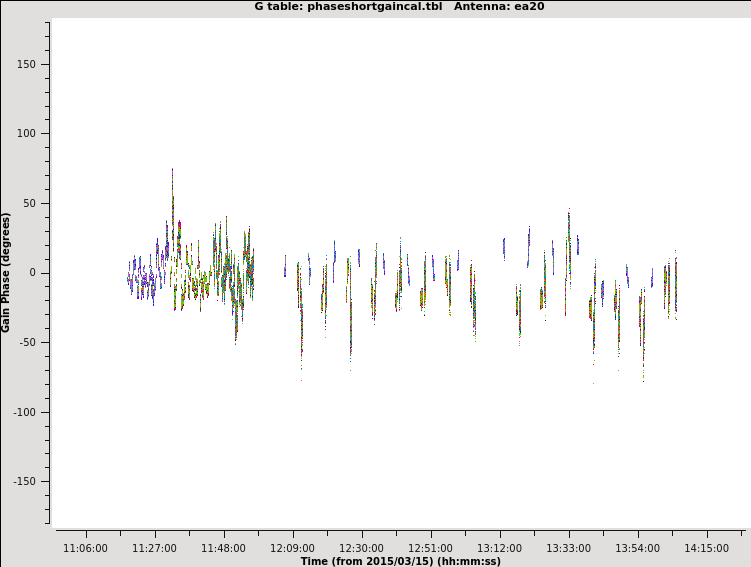Click the -100 y-axis tick label
751x567 pixels.
(x=22, y=412)
